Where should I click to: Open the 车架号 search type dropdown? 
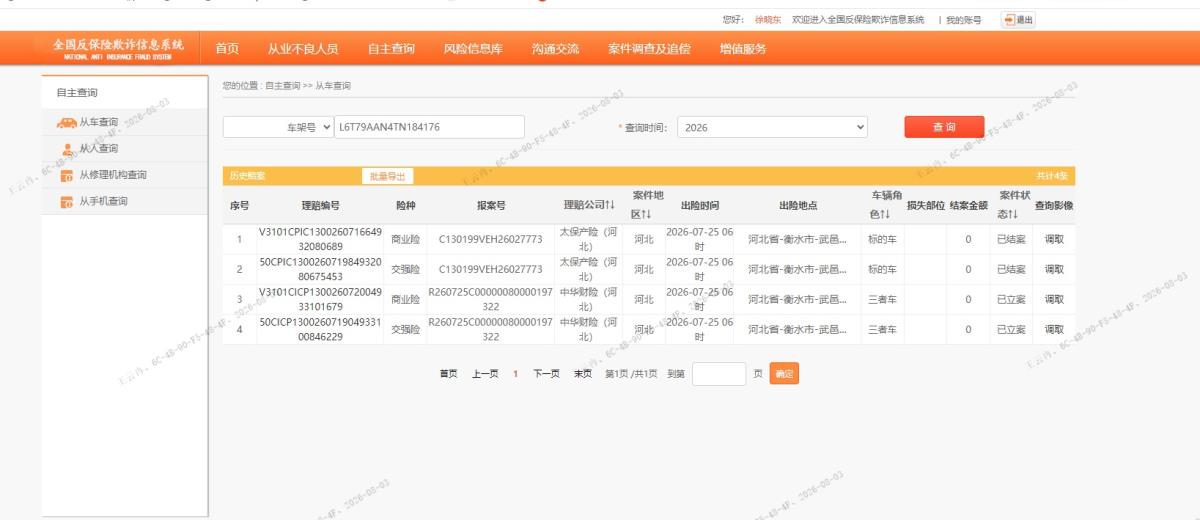[278, 128]
